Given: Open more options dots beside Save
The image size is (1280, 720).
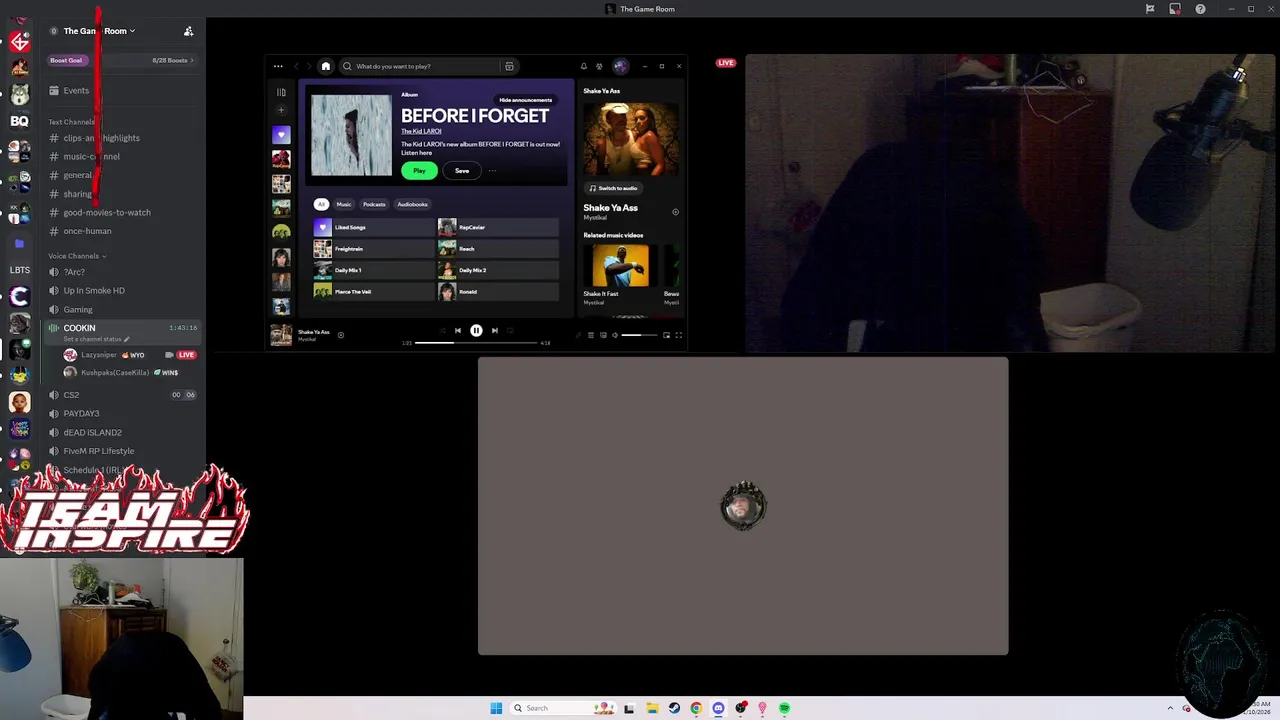Looking at the screenshot, I should tap(492, 171).
